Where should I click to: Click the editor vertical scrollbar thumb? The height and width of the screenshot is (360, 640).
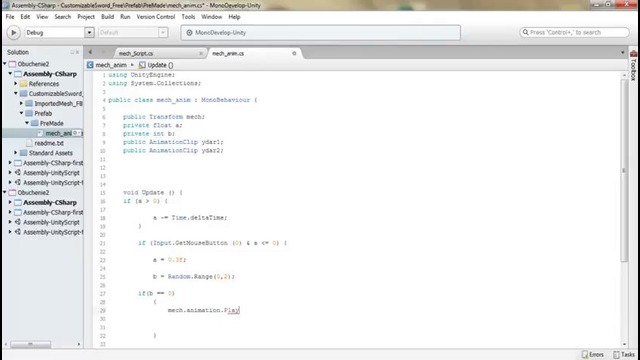pyautogui.click(x=624, y=171)
